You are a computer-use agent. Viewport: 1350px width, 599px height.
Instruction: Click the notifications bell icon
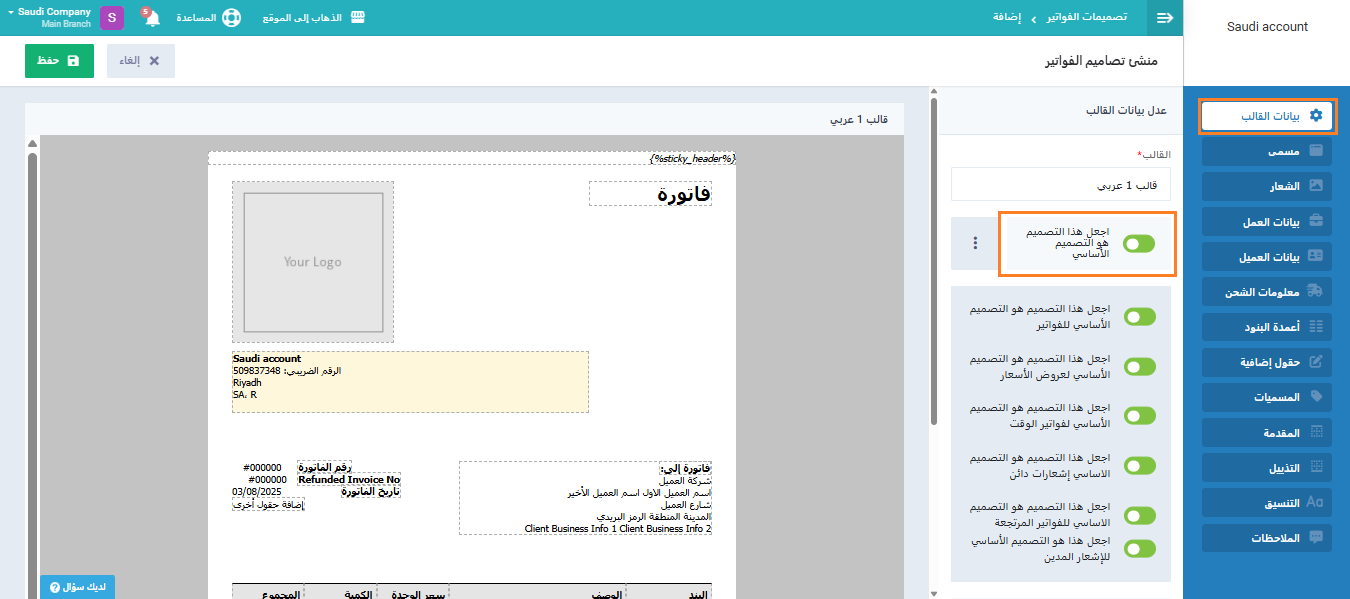[152, 19]
